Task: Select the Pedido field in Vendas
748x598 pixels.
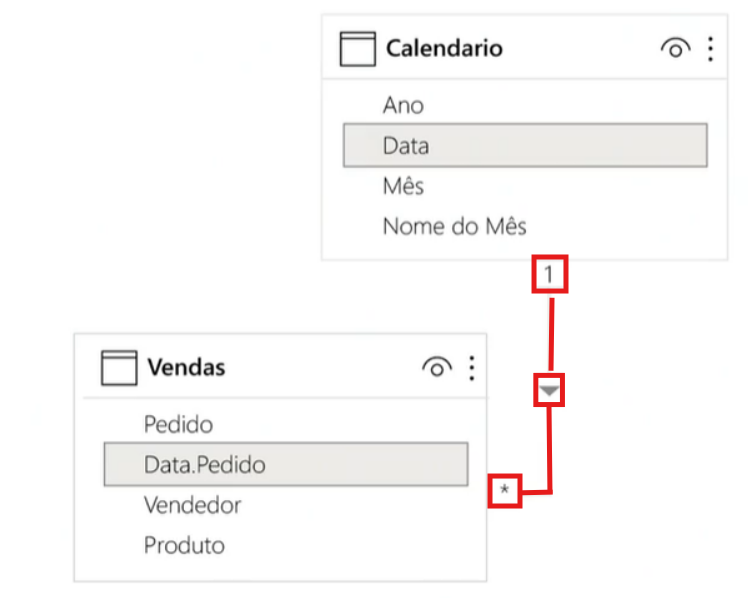Action: click(x=178, y=424)
